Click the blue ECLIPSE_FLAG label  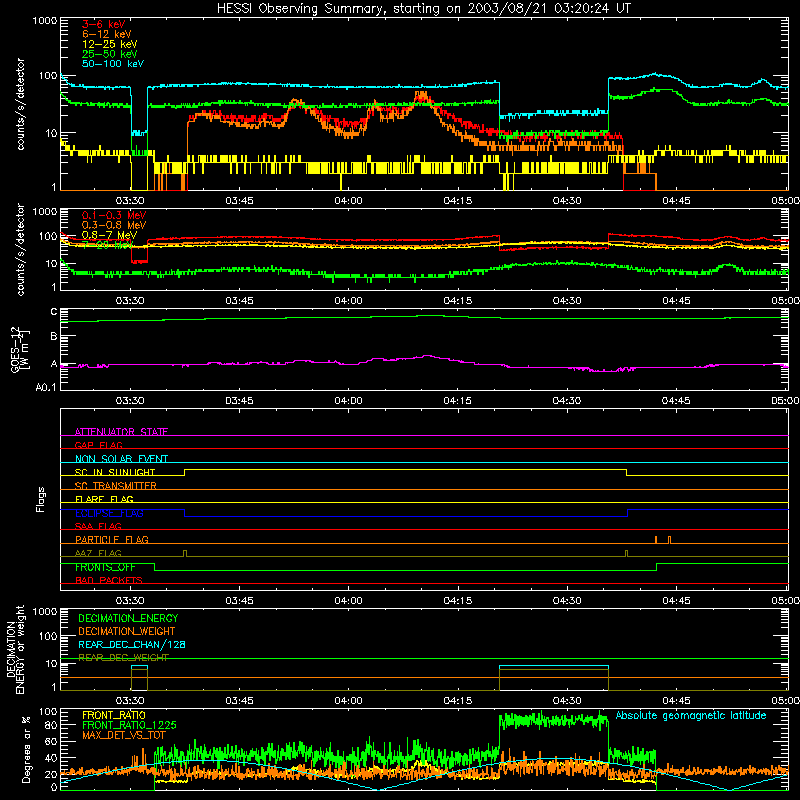coord(109,513)
